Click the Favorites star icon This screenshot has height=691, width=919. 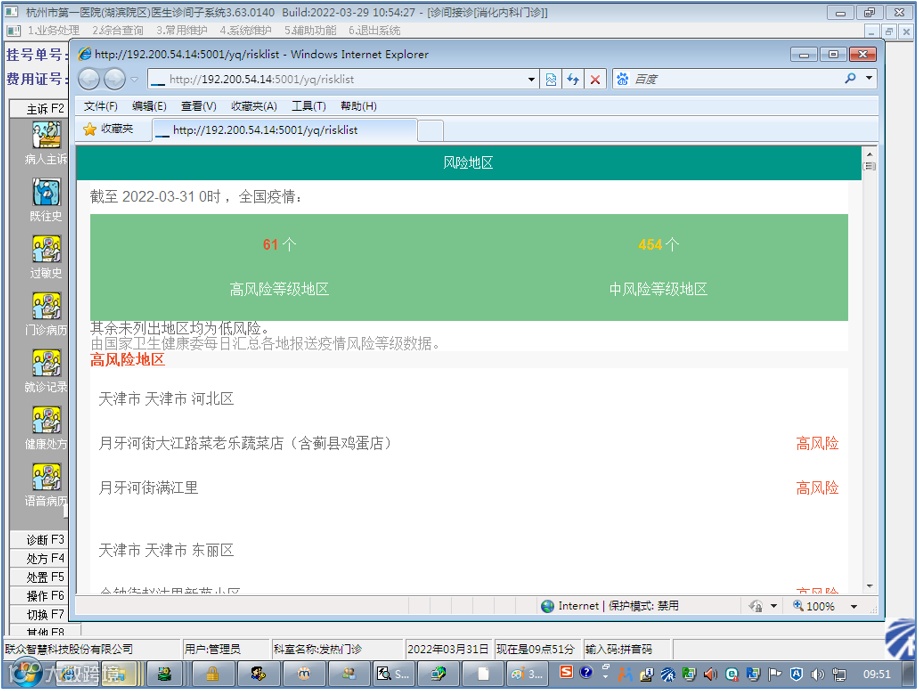point(90,129)
